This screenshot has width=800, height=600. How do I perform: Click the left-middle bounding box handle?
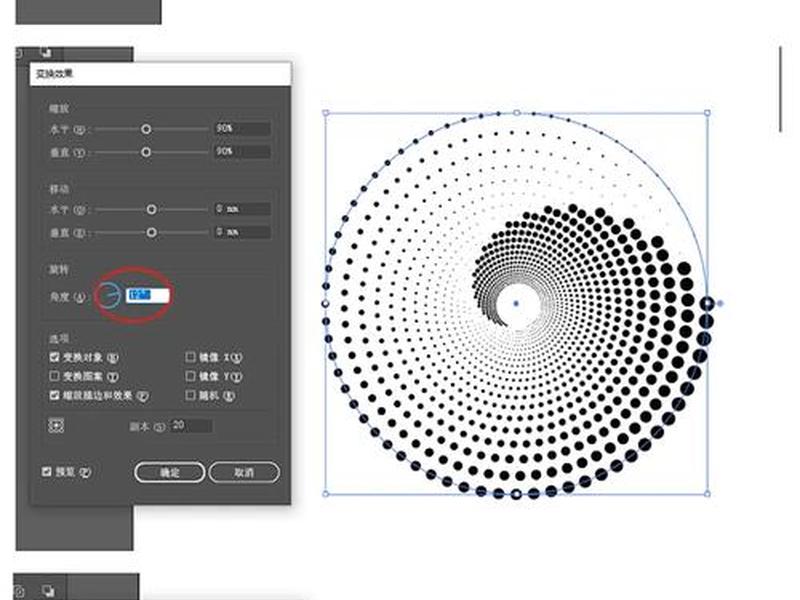tap(326, 304)
